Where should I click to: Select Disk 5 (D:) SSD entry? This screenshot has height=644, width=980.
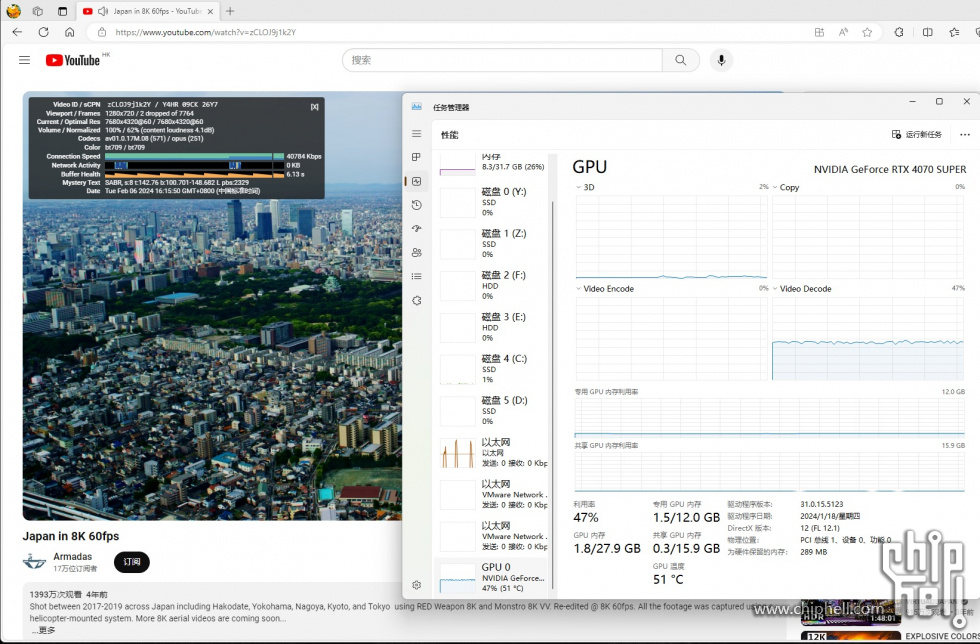point(492,411)
